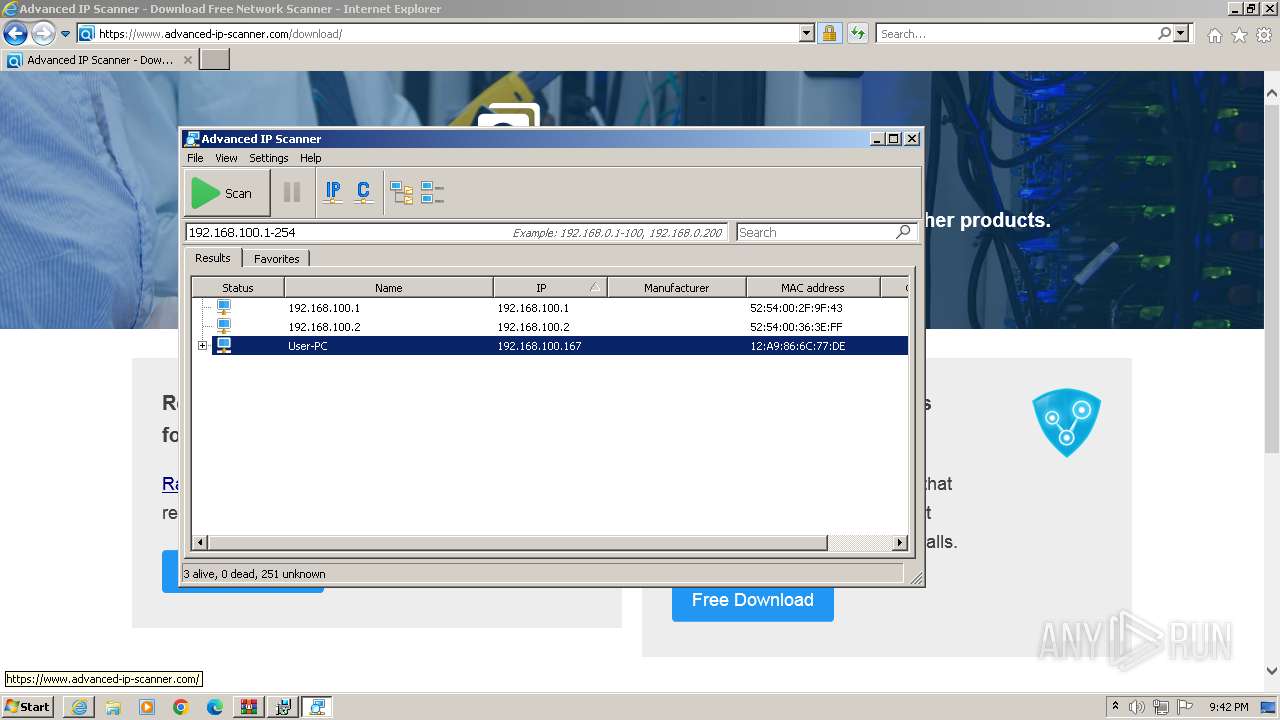Click MAC address 52:54:00:36:3E:FF
The image size is (1280, 720).
796,327
